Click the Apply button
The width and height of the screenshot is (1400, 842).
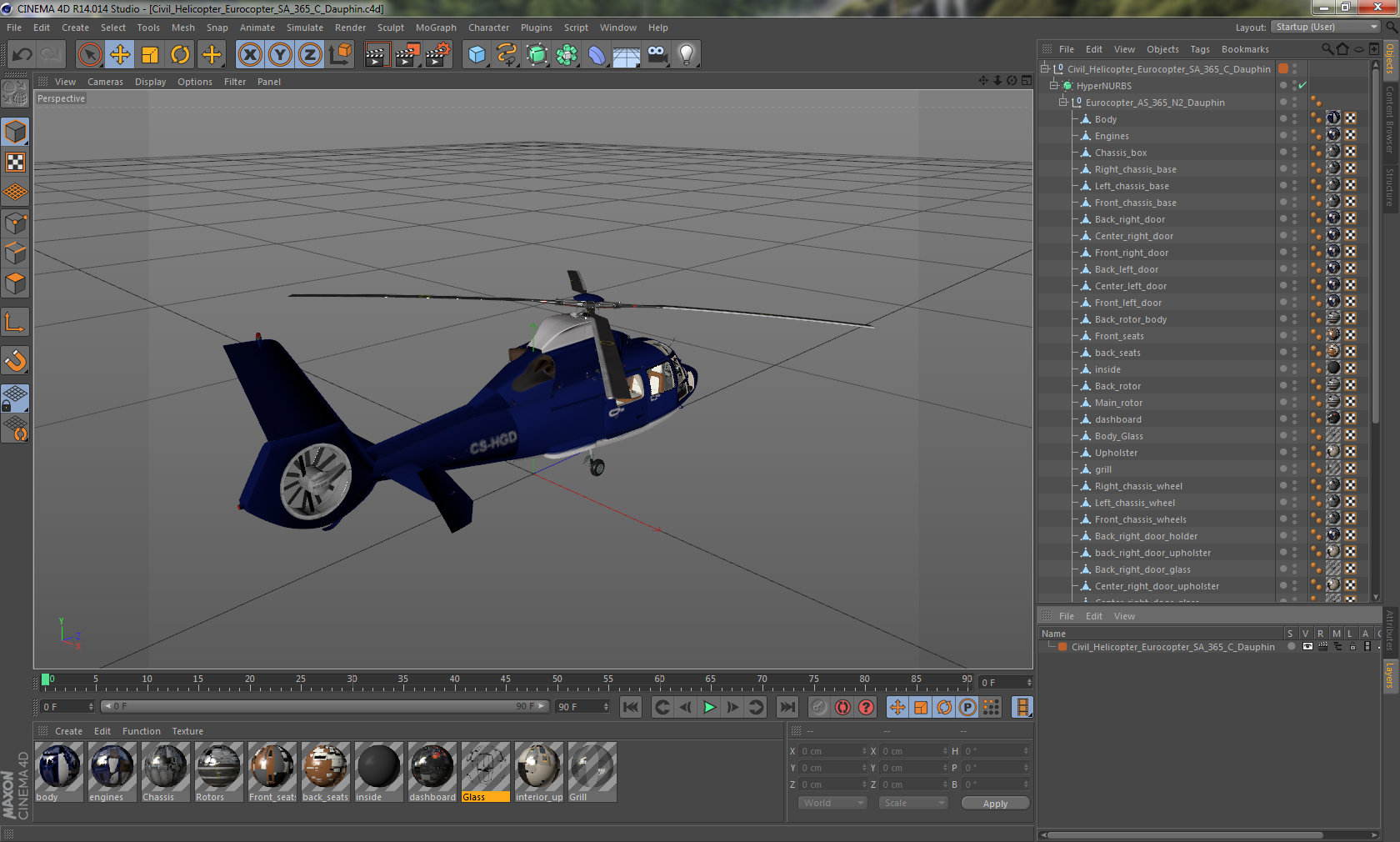point(995,804)
